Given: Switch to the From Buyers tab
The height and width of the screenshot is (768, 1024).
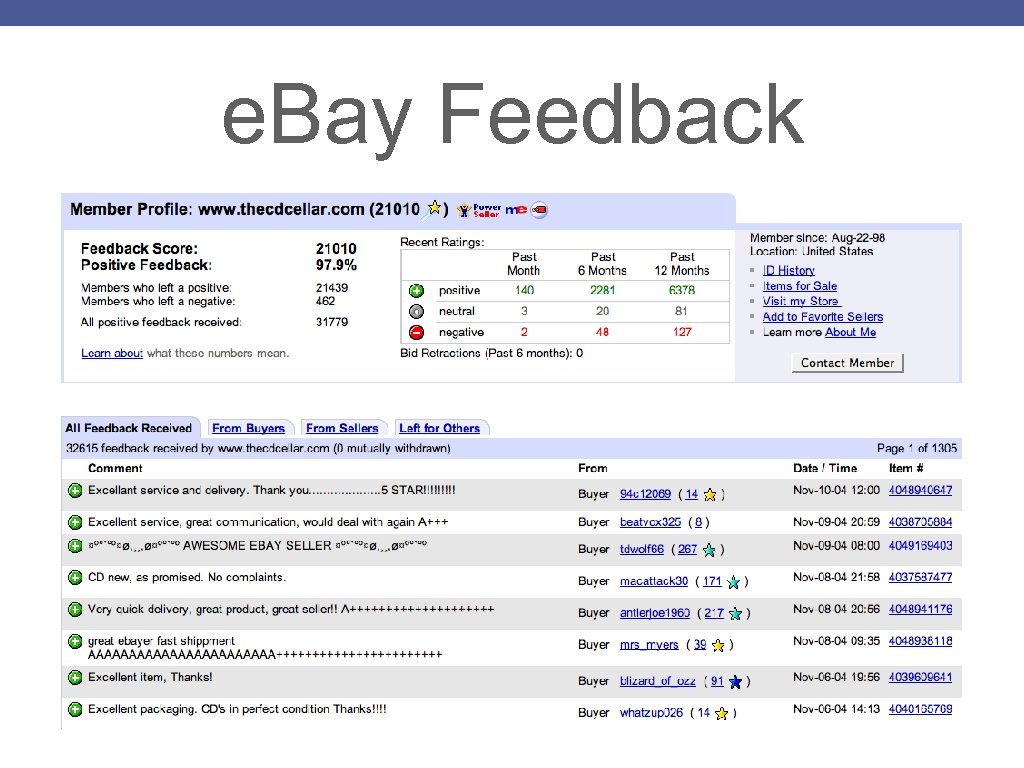Looking at the screenshot, I should [248, 428].
